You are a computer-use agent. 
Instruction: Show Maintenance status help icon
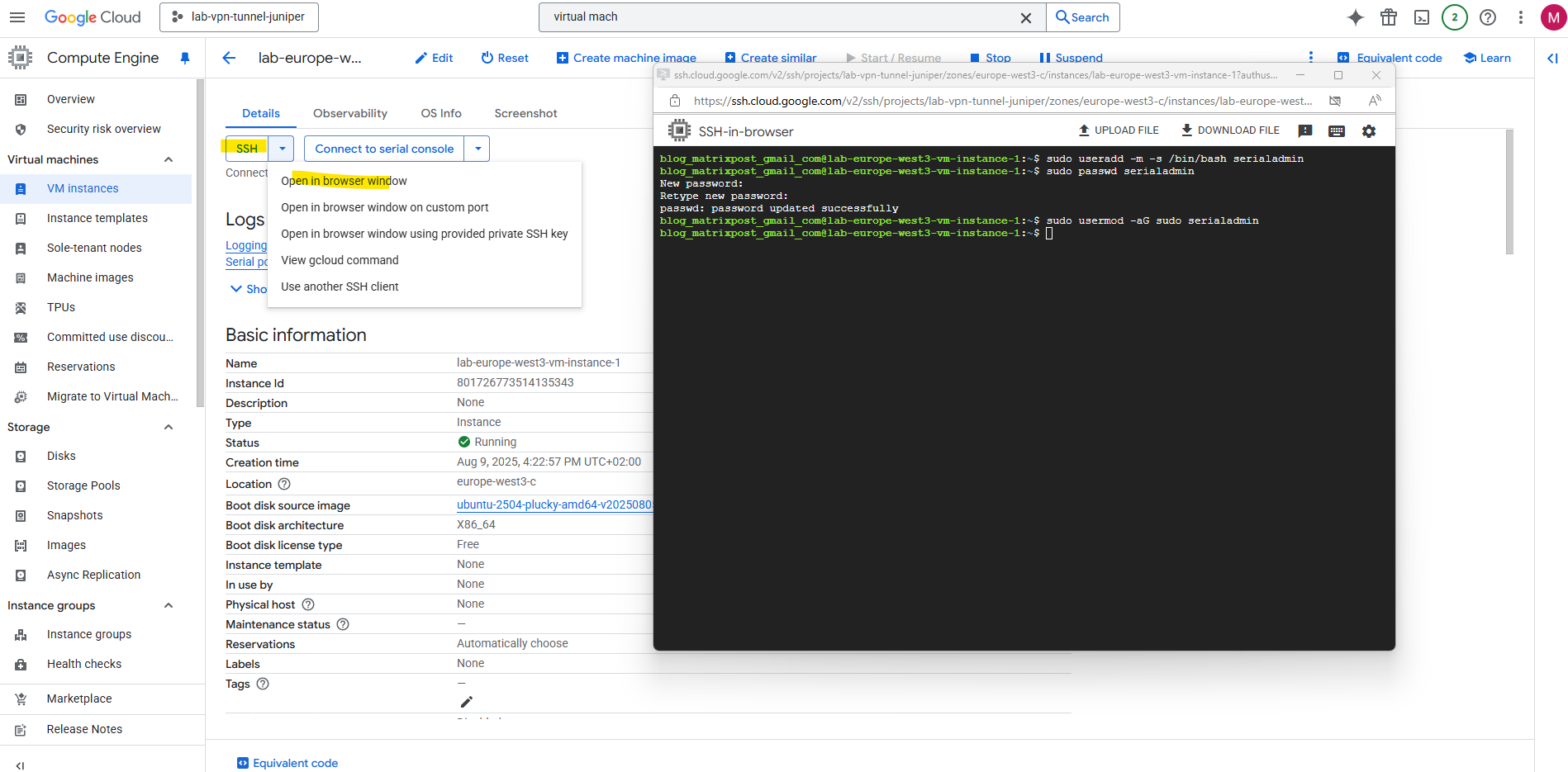(x=343, y=624)
